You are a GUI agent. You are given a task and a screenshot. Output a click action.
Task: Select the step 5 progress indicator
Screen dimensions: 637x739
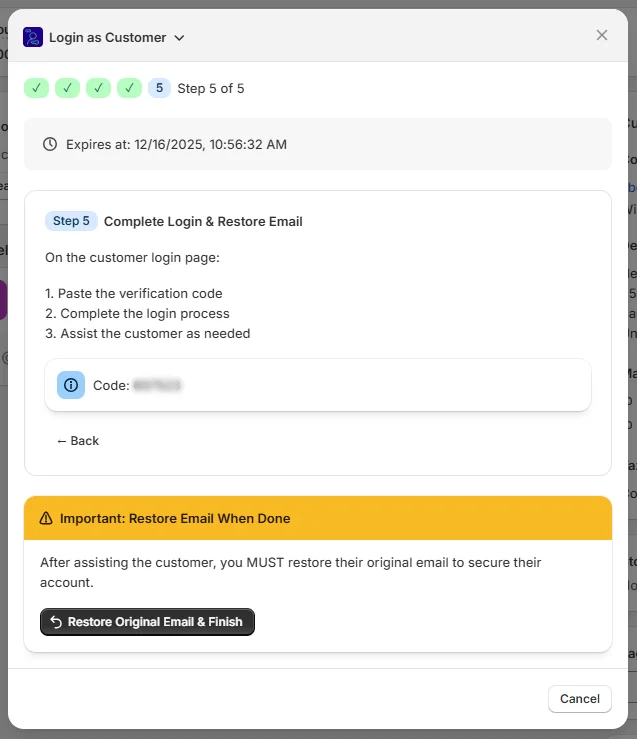[159, 88]
